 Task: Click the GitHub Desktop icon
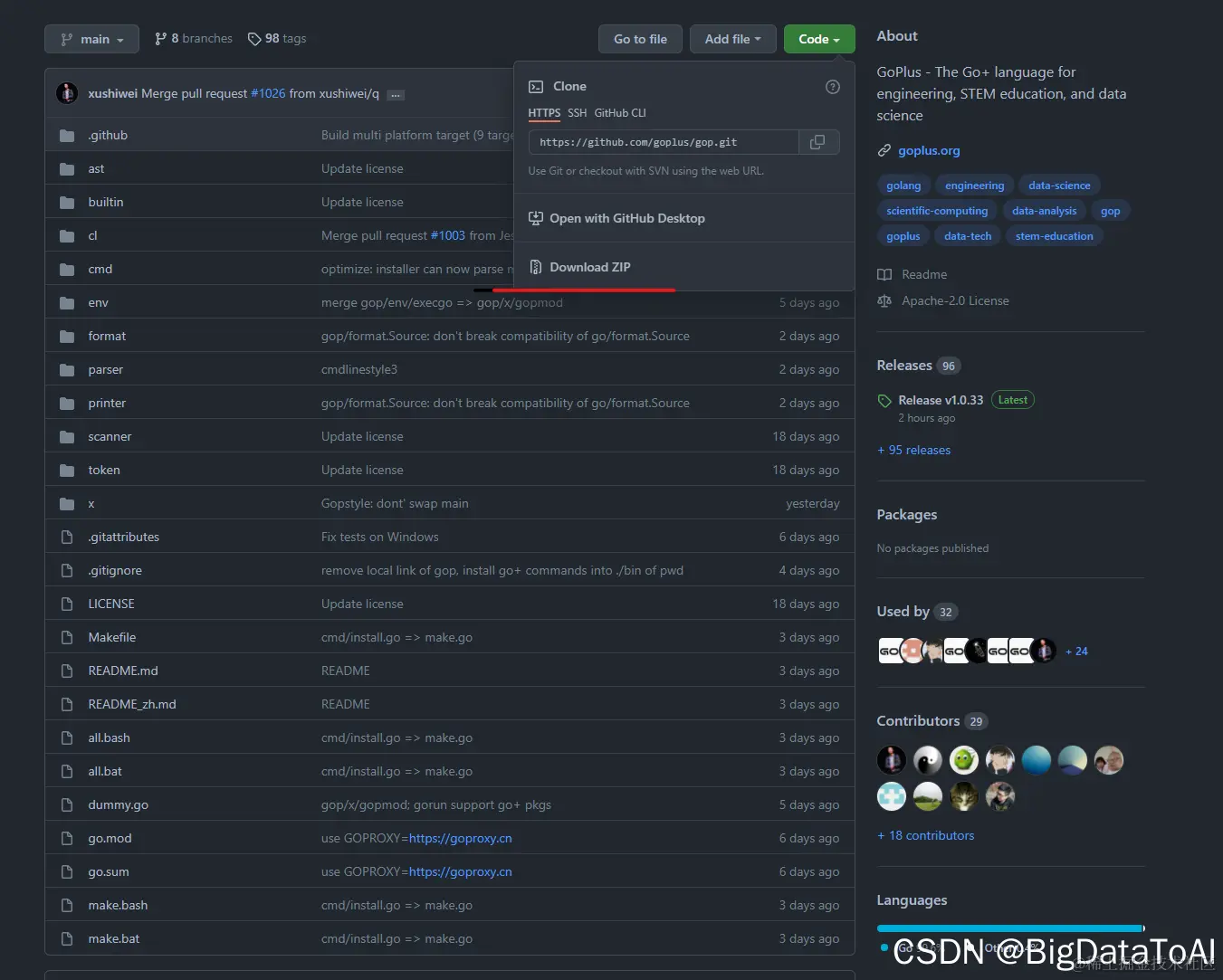(536, 218)
